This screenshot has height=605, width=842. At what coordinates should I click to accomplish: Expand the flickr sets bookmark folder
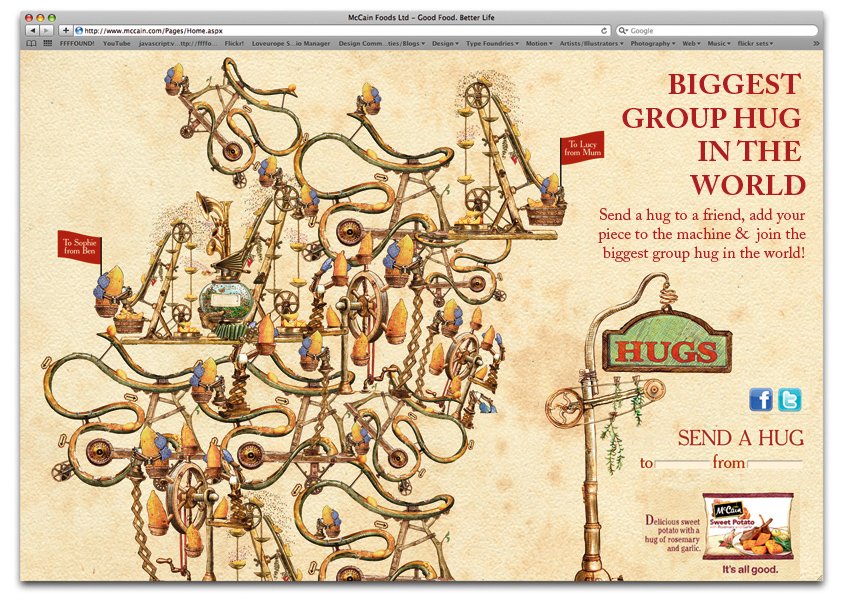[755, 43]
